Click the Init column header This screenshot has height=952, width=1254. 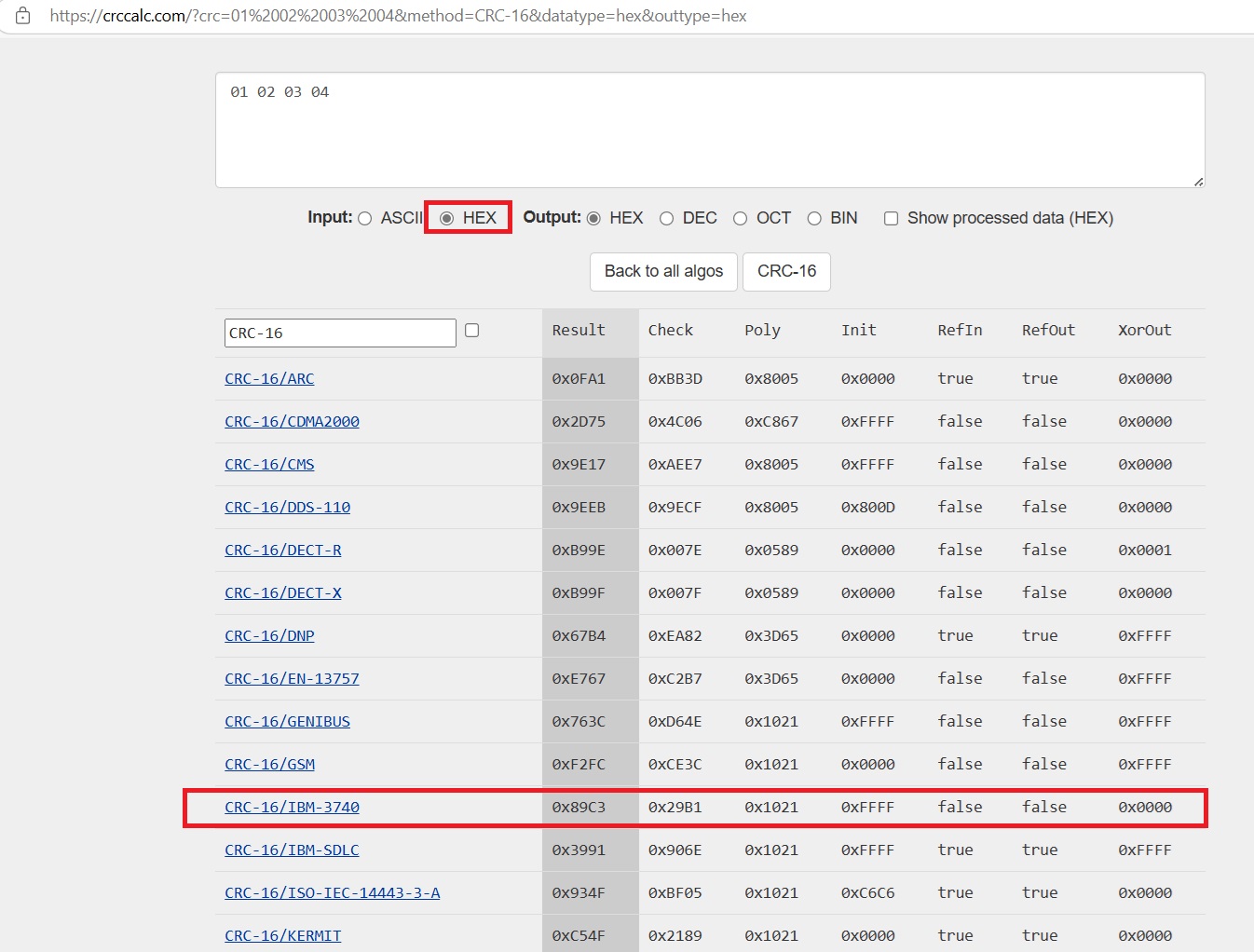tap(858, 330)
